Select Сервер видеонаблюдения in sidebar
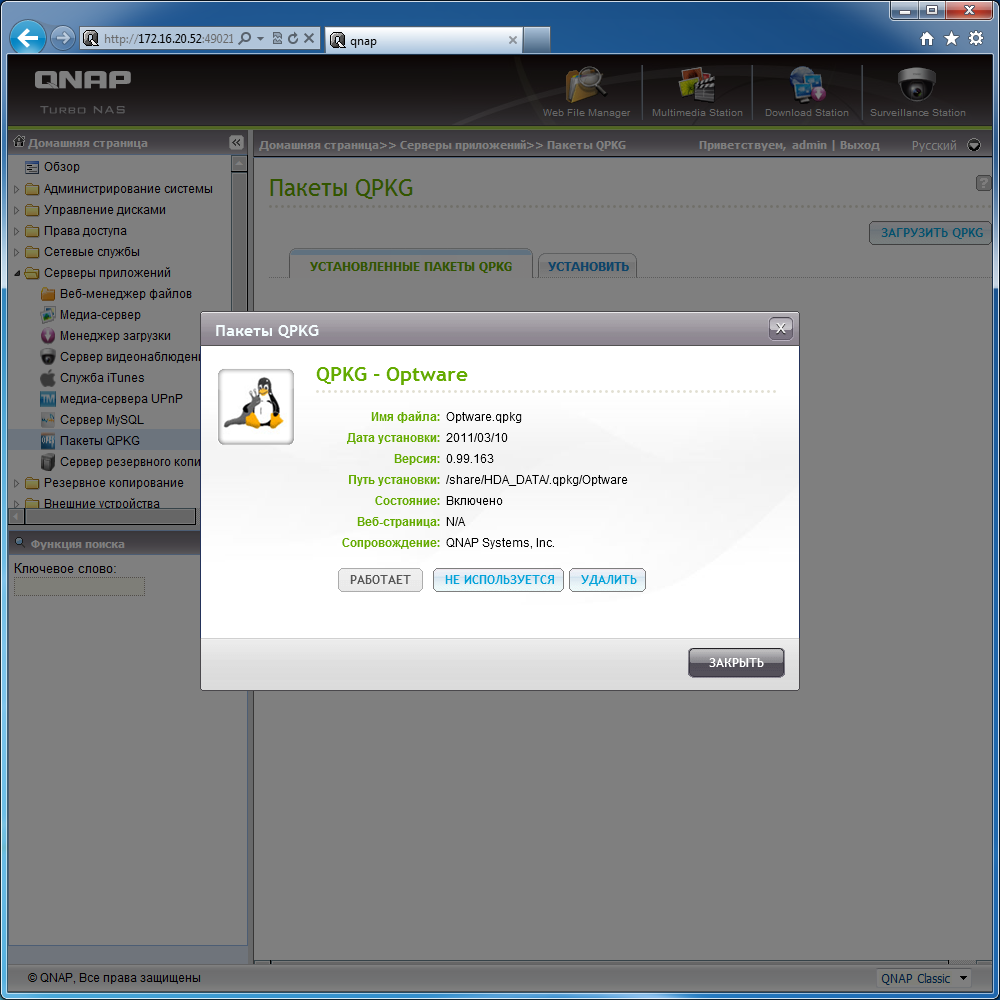 (x=130, y=357)
